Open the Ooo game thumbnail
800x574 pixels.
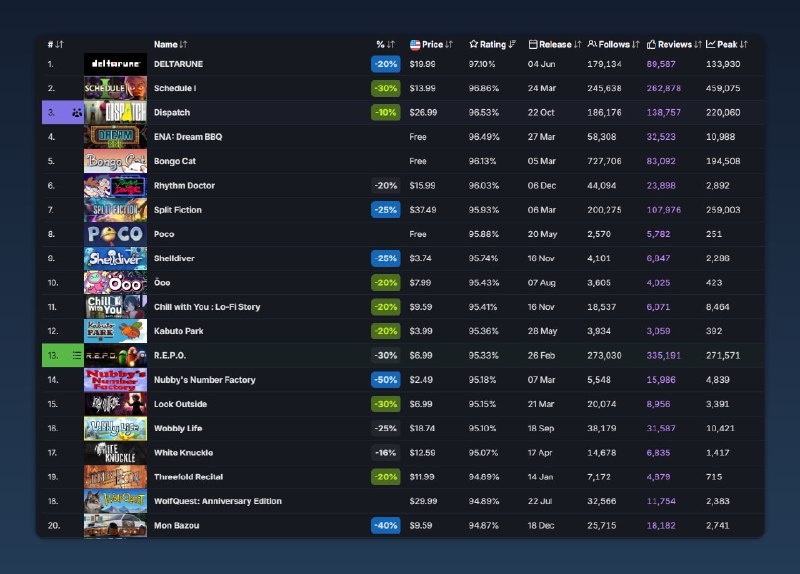pyautogui.click(x=115, y=282)
